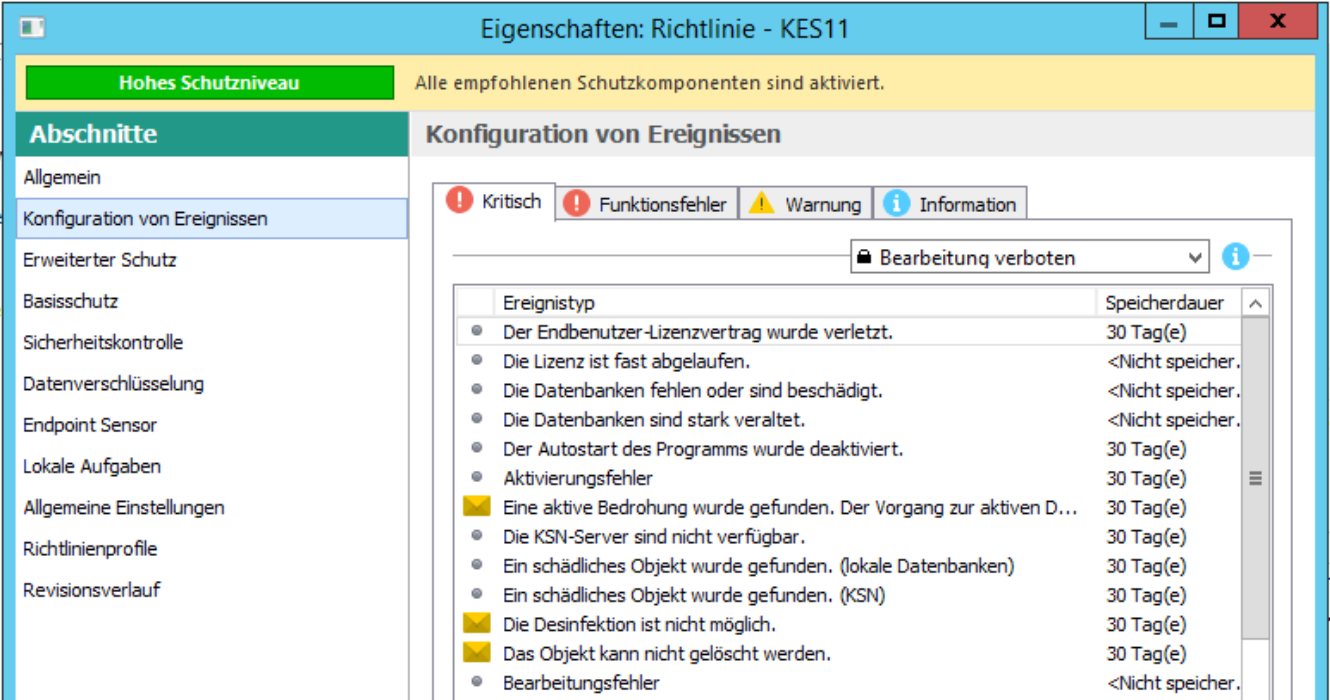Click gray dot icon of 'Bearbeitungsfehler' row
The width and height of the screenshot is (1330, 700).
click(x=477, y=682)
